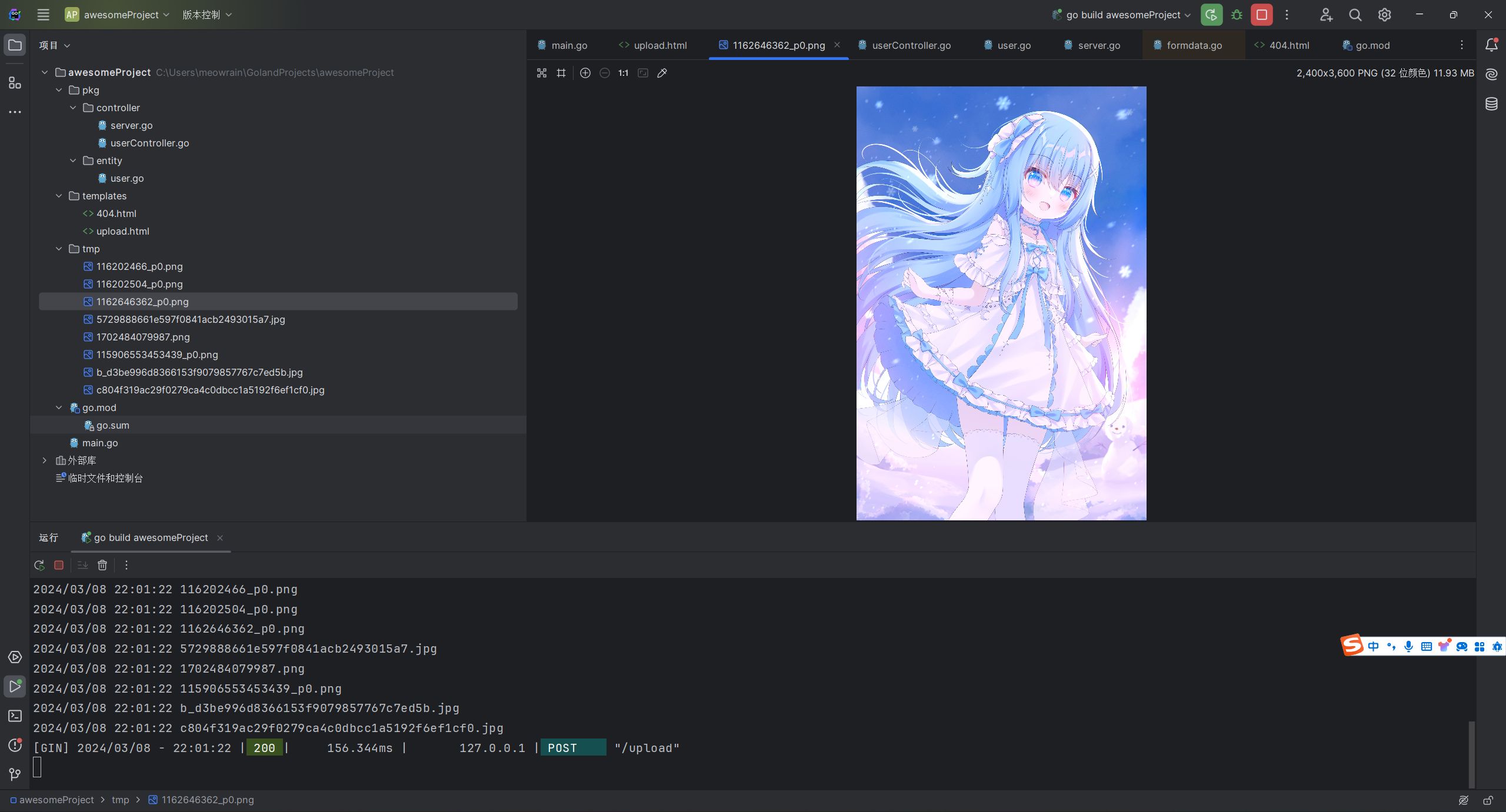Zoom in on the image viewer

tap(585, 73)
